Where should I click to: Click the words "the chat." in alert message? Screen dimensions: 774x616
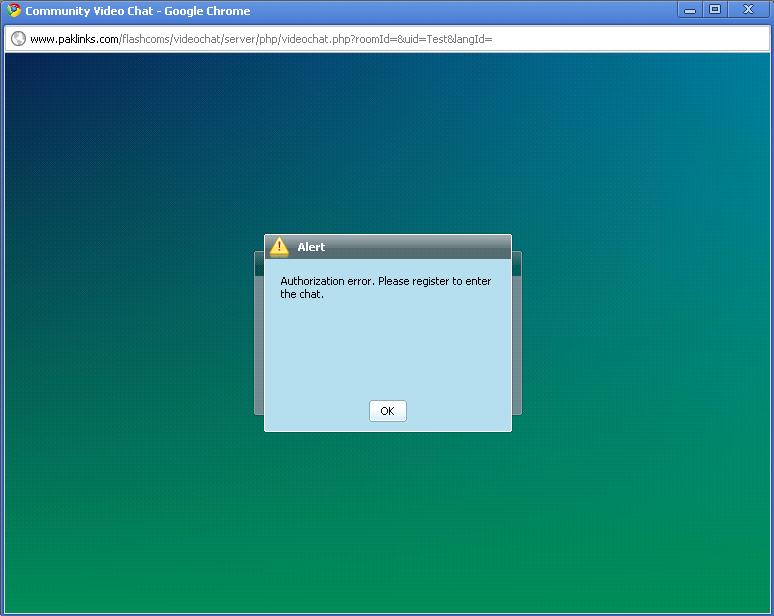(x=302, y=294)
